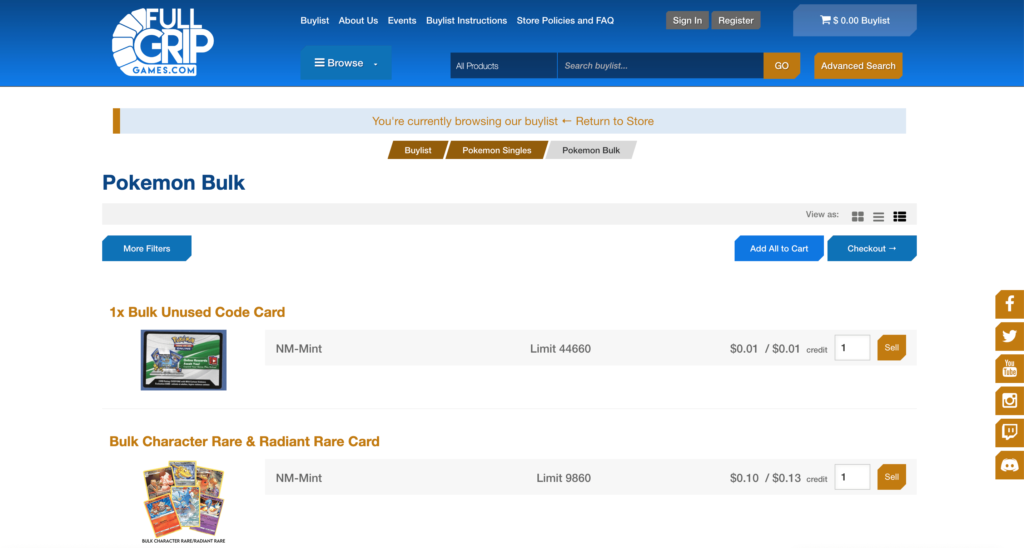Sell the Bulk Character Rare Card
Viewport: 1024px width, 548px height.
[891, 477]
